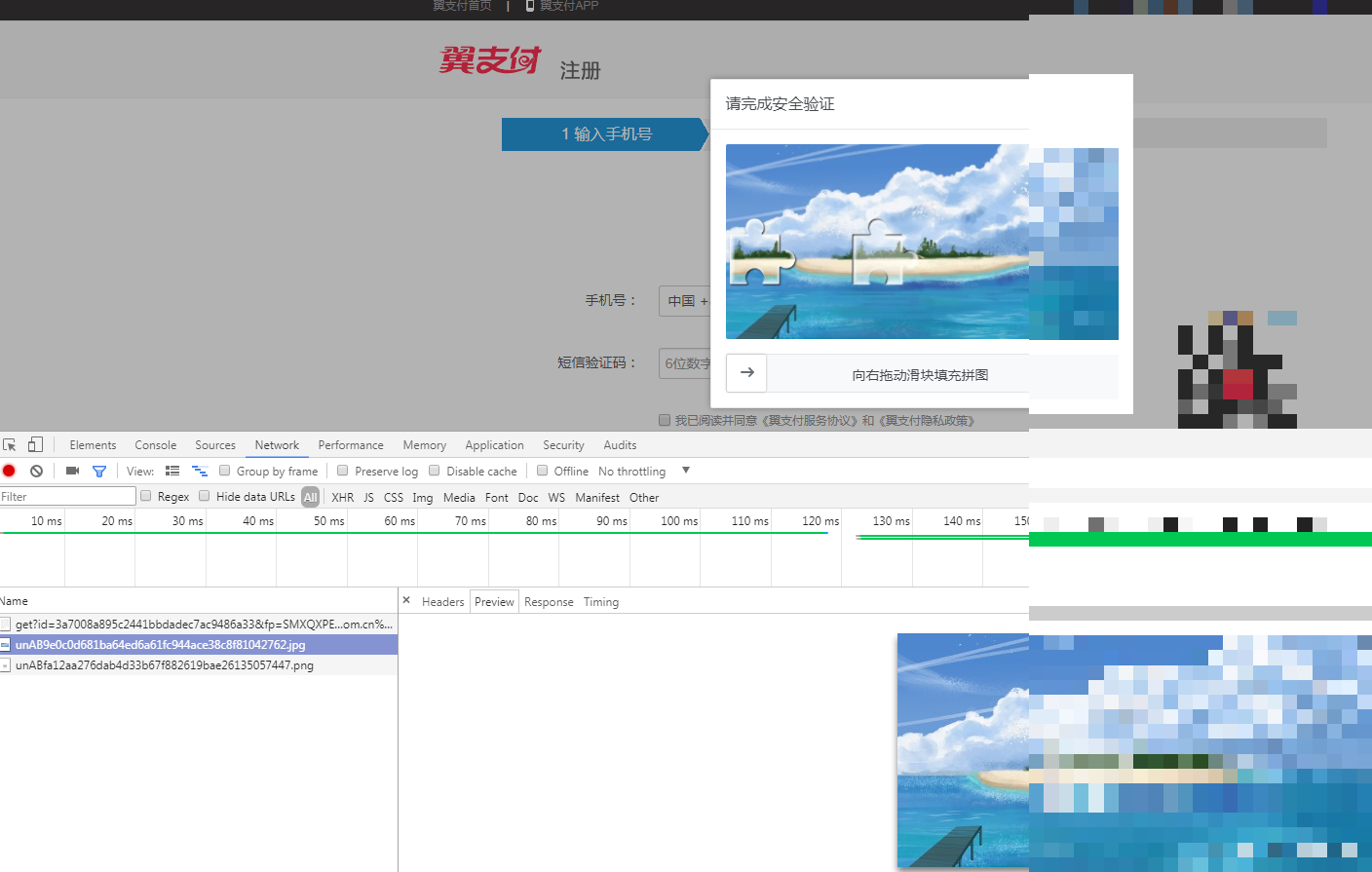Screen dimensions: 1372x872
Task: Open the Elements panel tab
Action: pos(93,445)
